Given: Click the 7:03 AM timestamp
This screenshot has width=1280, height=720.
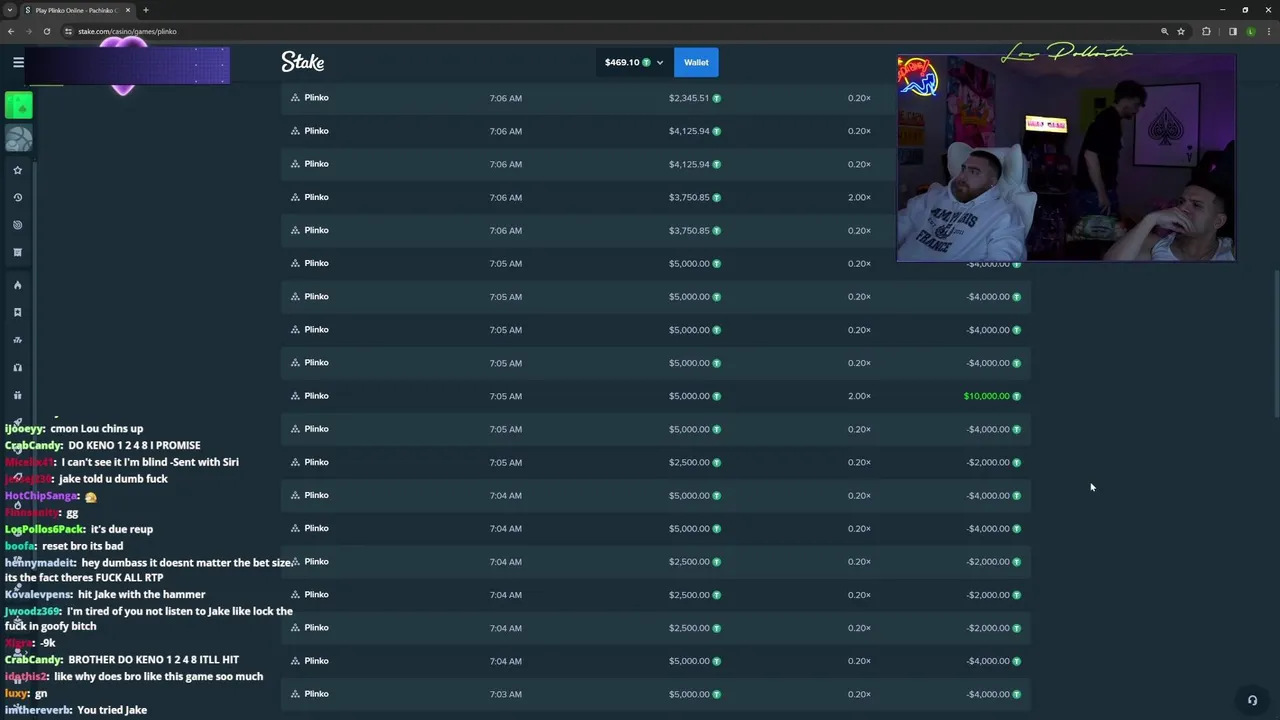Looking at the screenshot, I should coord(505,694).
